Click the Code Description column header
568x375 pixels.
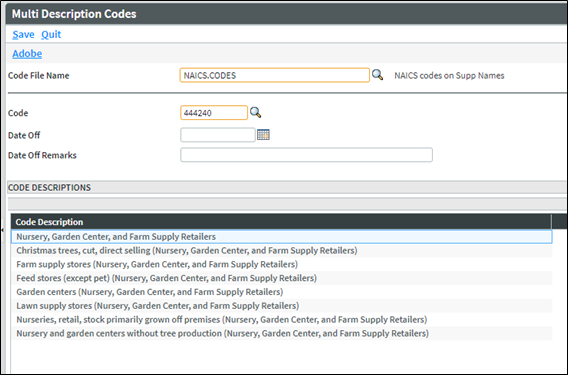(x=281, y=222)
